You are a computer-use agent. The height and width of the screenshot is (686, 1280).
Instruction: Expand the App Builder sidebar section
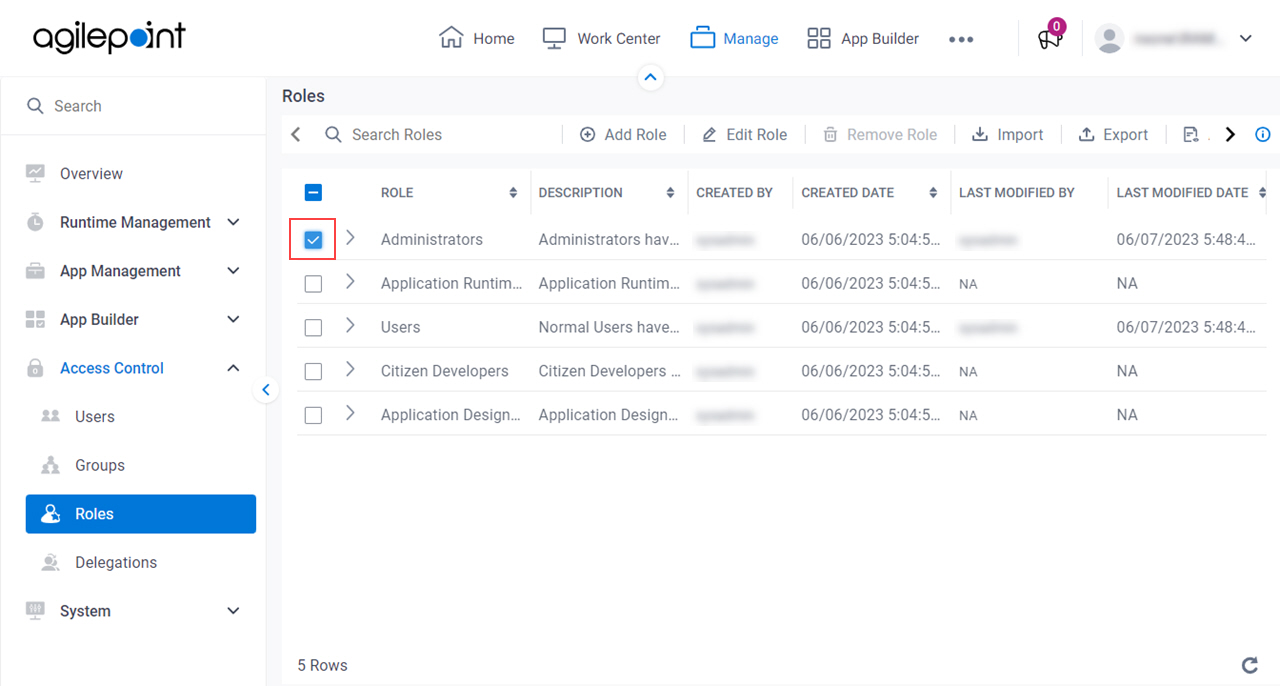click(233, 319)
